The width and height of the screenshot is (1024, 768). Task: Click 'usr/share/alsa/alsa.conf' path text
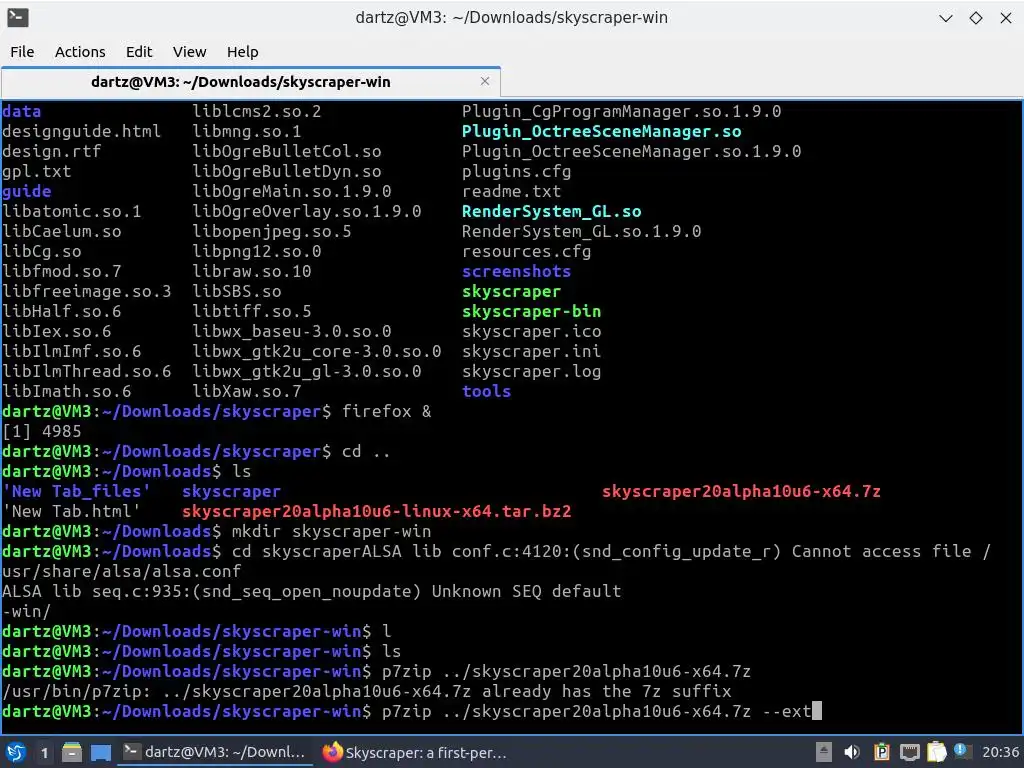[x=121, y=571]
